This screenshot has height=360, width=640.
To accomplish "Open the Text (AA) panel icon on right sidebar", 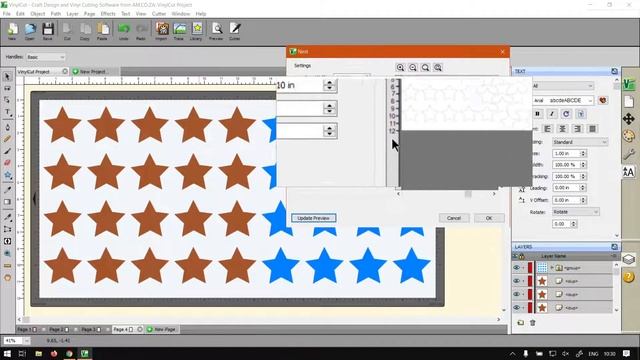I will (x=629, y=172).
